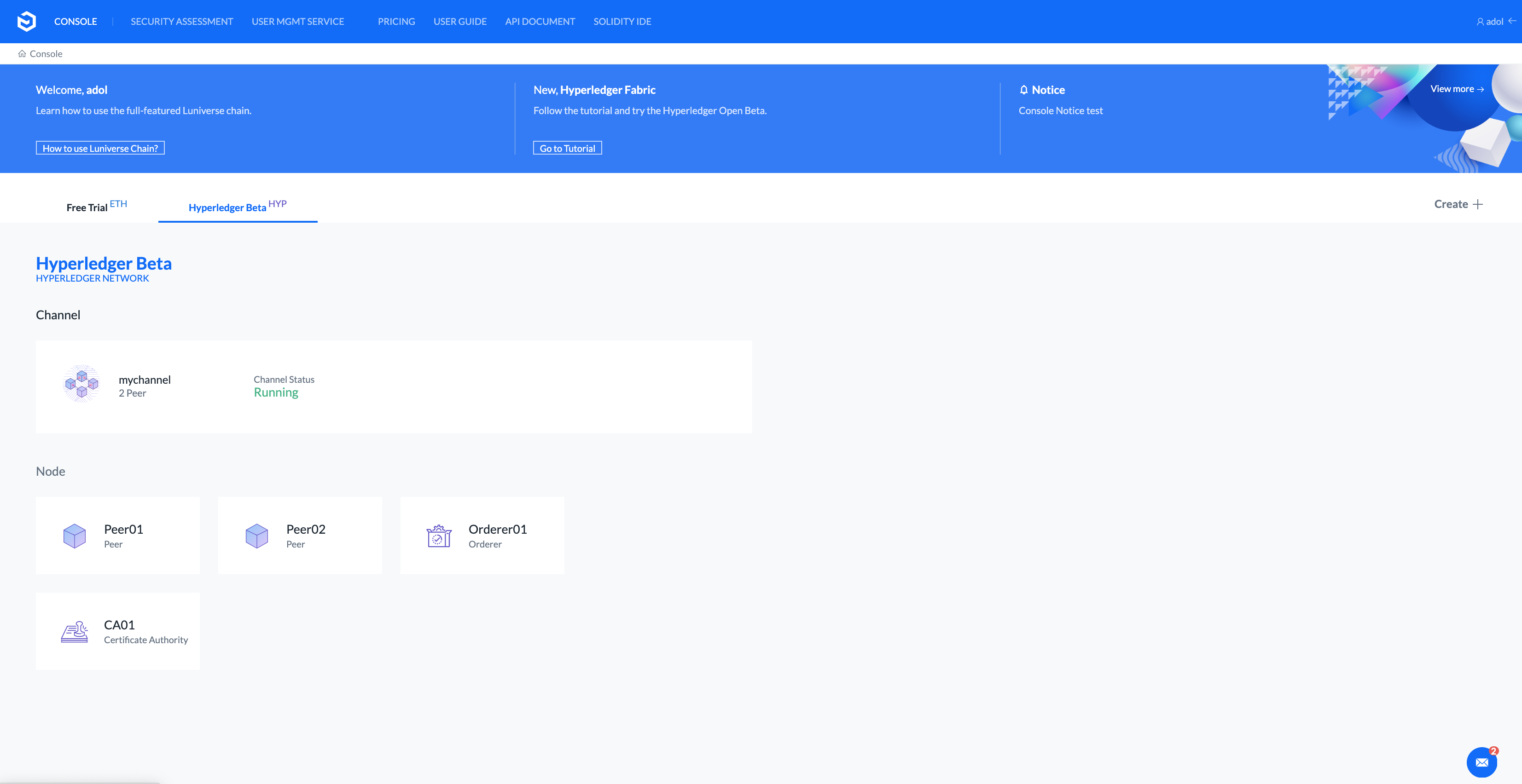Click the Notice bell icon

click(1024, 90)
